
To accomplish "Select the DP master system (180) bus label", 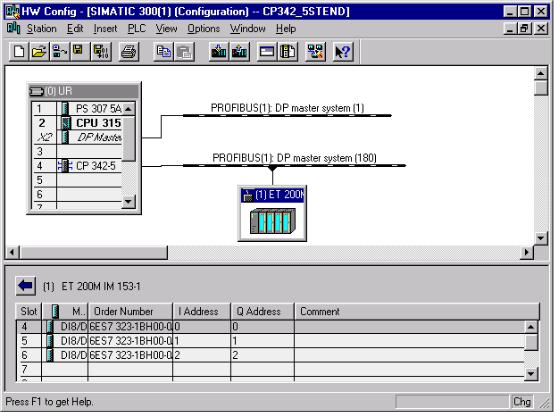I will coord(294,158).
